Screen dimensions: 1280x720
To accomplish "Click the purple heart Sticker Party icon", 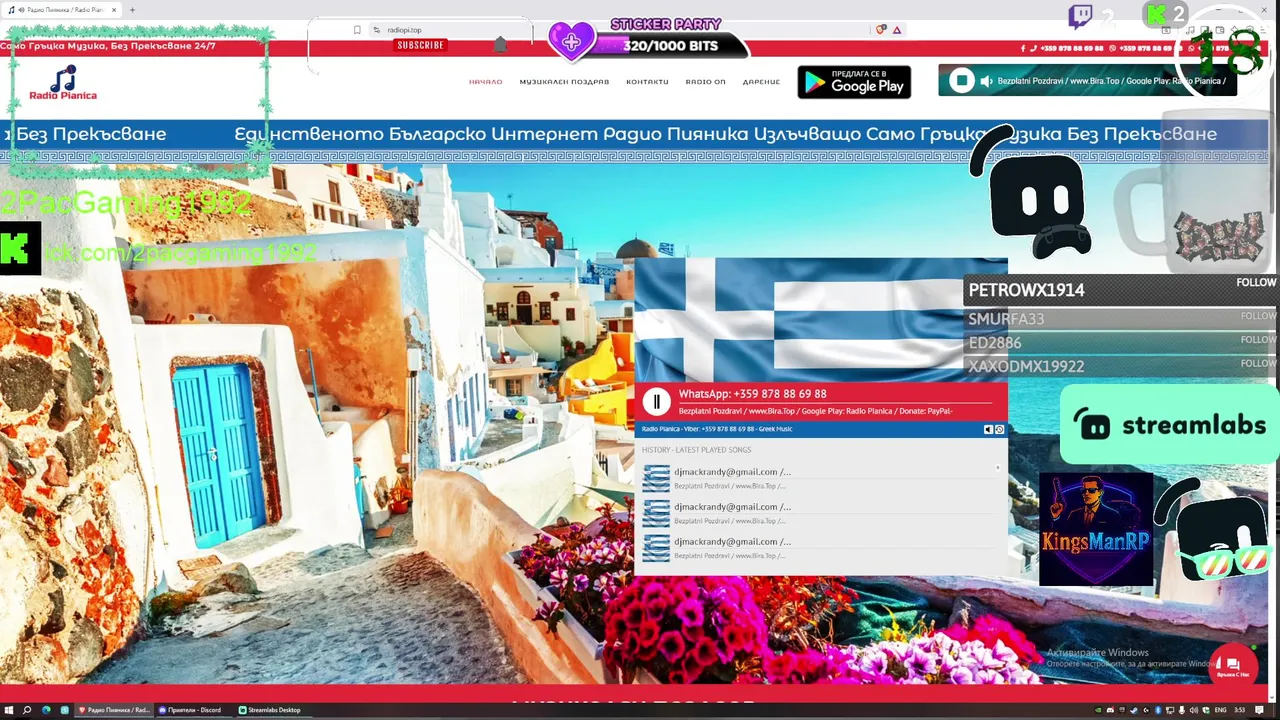I will [x=571, y=42].
